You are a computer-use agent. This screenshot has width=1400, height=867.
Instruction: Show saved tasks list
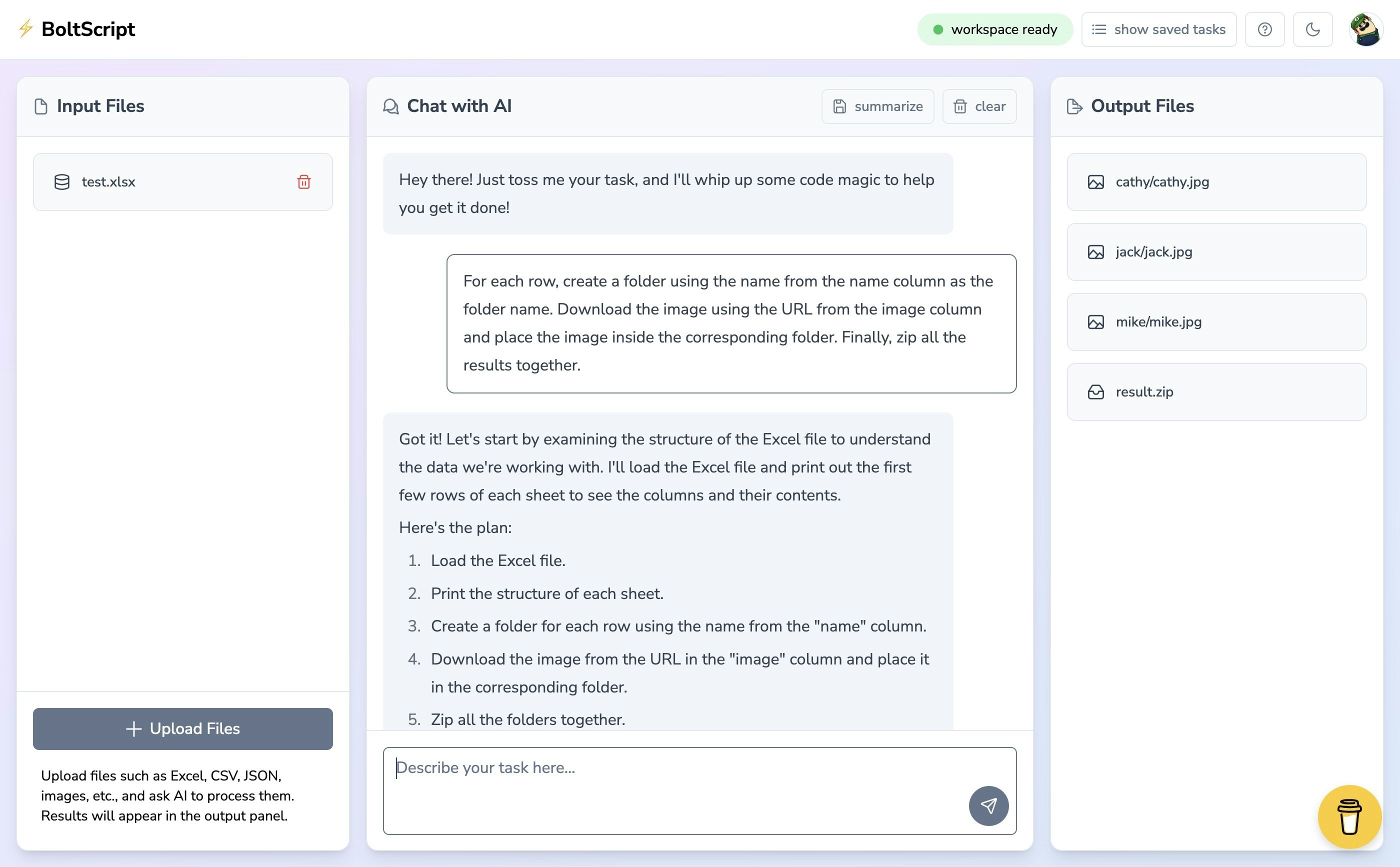[x=1158, y=30]
